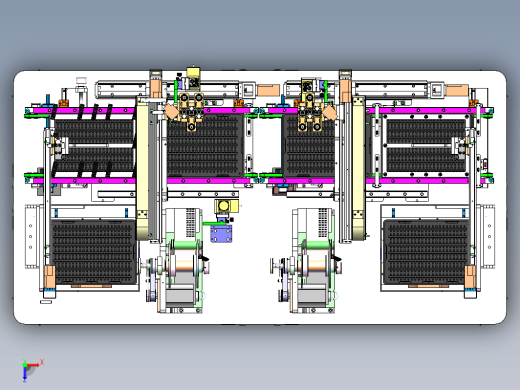Select the right cream vertical gantry beam
The image size is (520, 390).
359,167
